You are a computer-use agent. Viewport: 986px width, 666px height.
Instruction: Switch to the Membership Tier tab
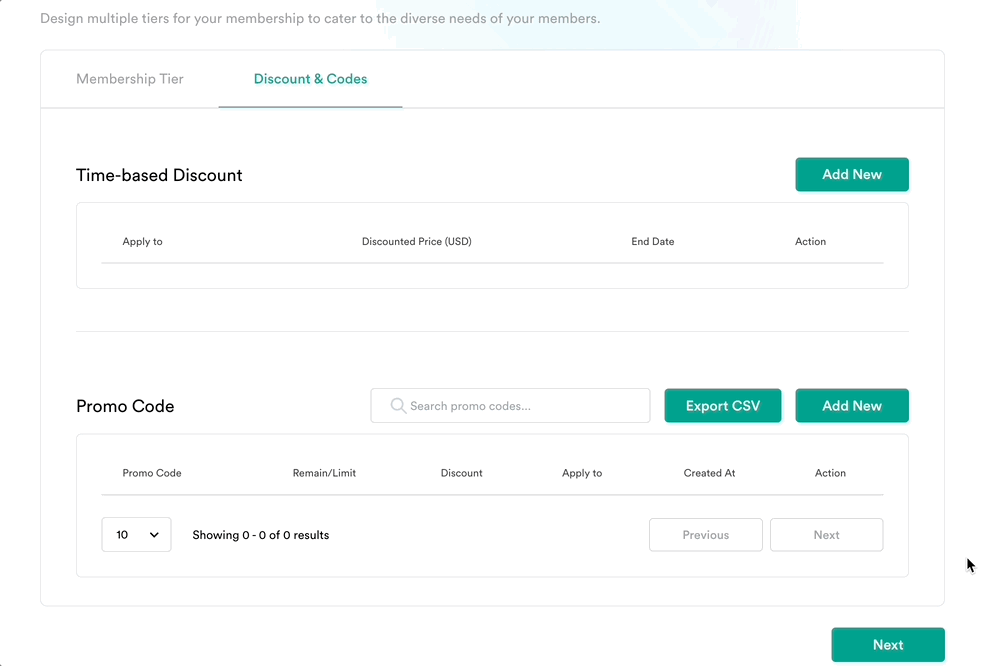pyautogui.click(x=130, y=79)
